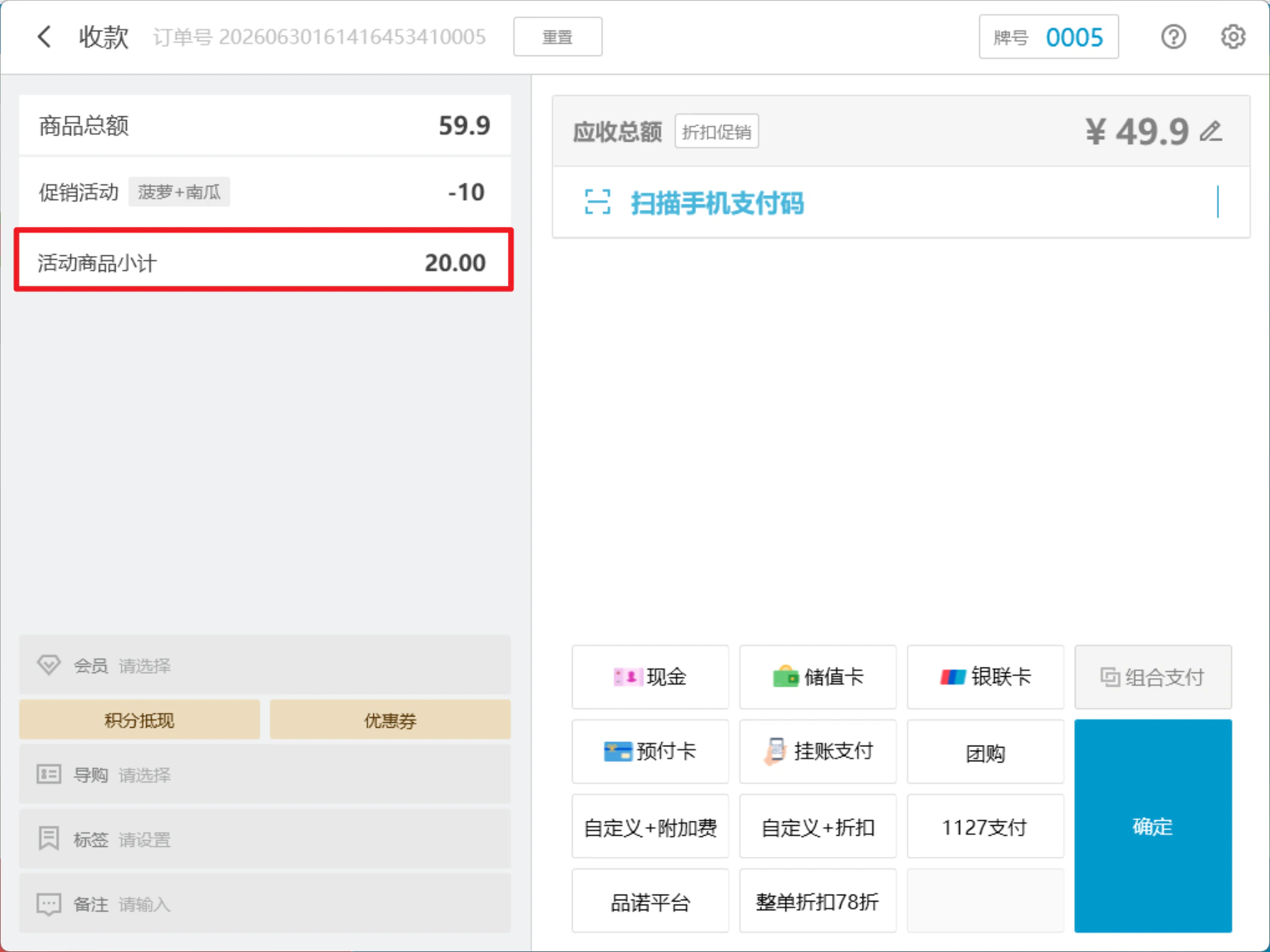Viewport: 1270px width, 952px height.
Task: Click the tag (标签) bookmark icon
Action: pyautogui.click(x=48, y=838)
